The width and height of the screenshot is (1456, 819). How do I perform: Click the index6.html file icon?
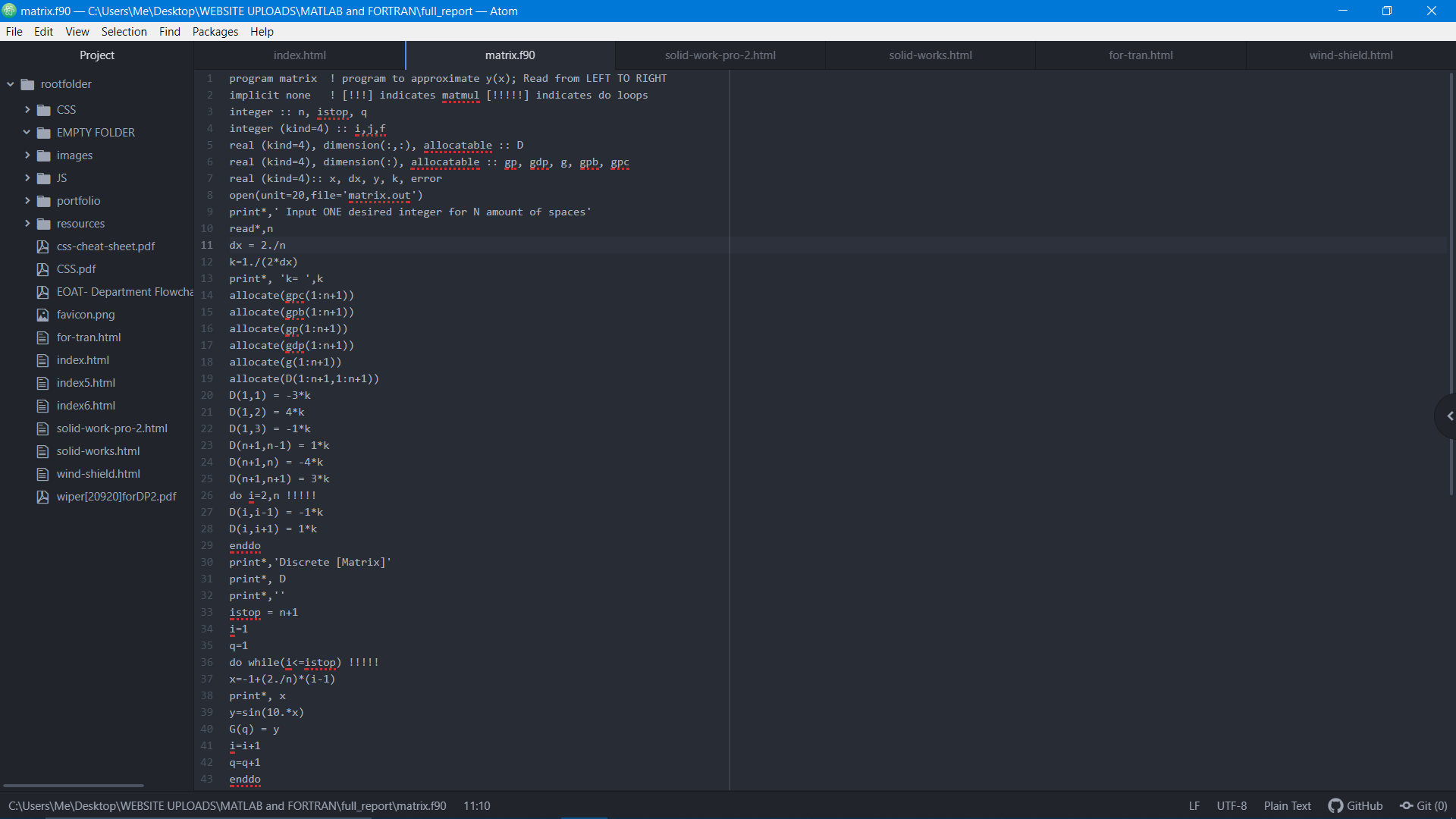tap(43, 406)
